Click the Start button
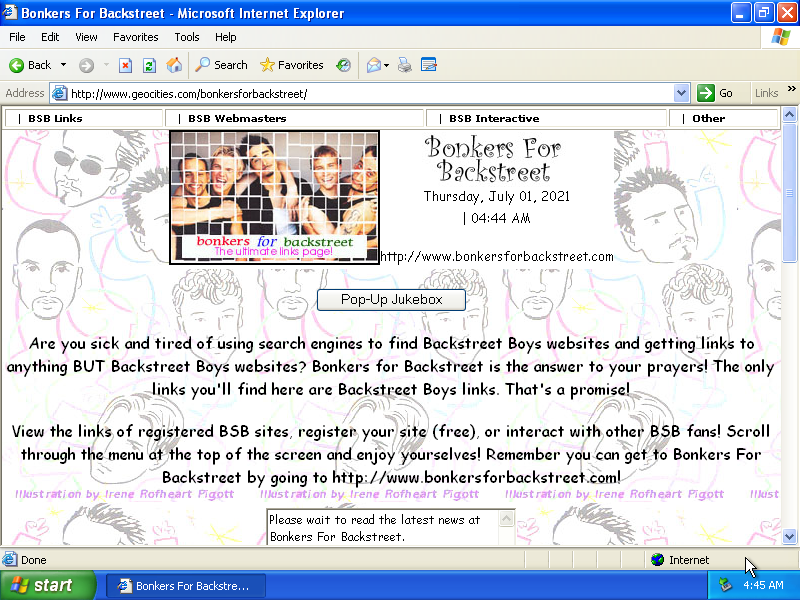Viewport: 800px width, 600px height. [47, 585]
